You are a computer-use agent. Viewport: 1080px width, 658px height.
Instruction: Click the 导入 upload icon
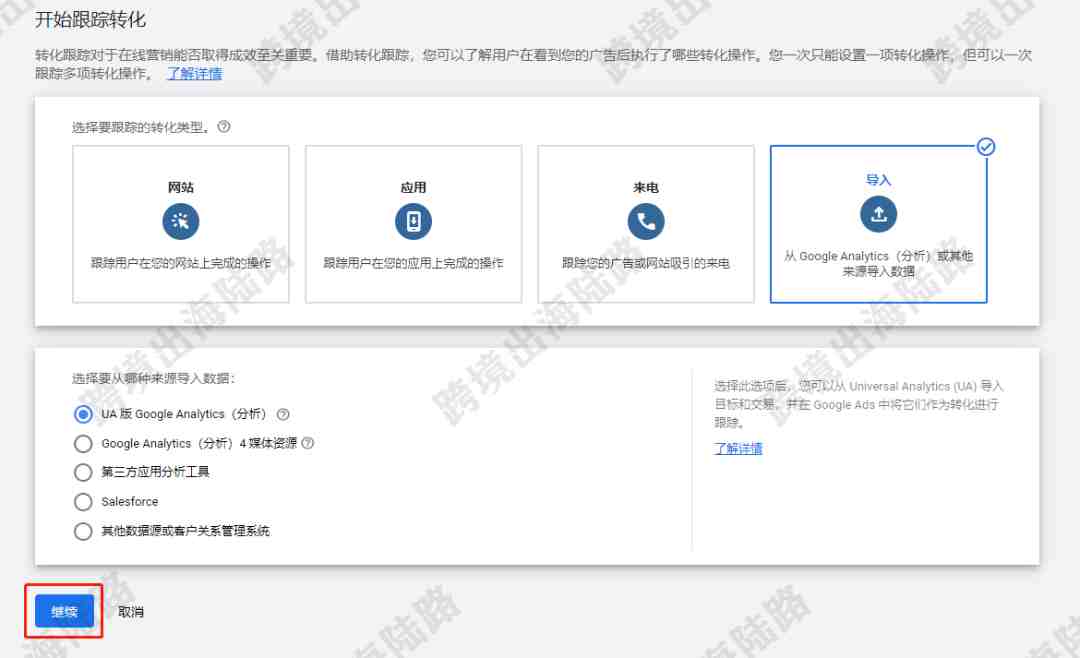[878, 214]
